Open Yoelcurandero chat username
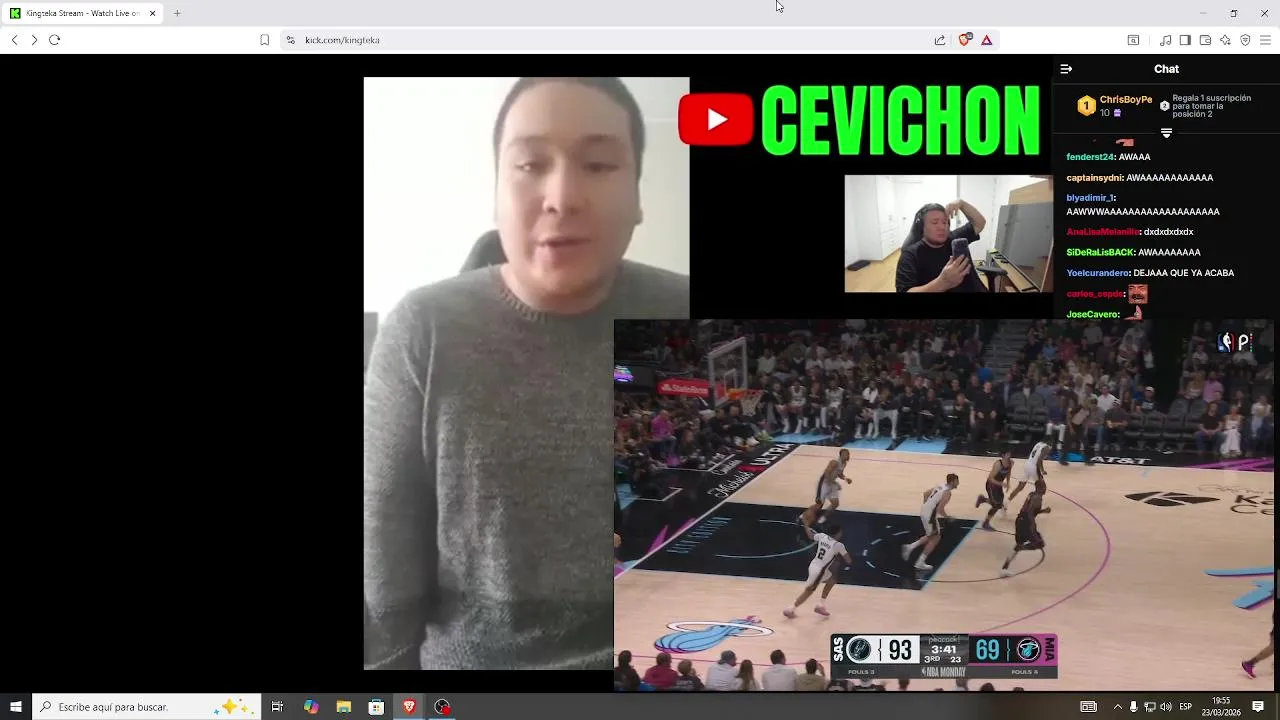1280x720 pixels. (x=1098, y=273)
